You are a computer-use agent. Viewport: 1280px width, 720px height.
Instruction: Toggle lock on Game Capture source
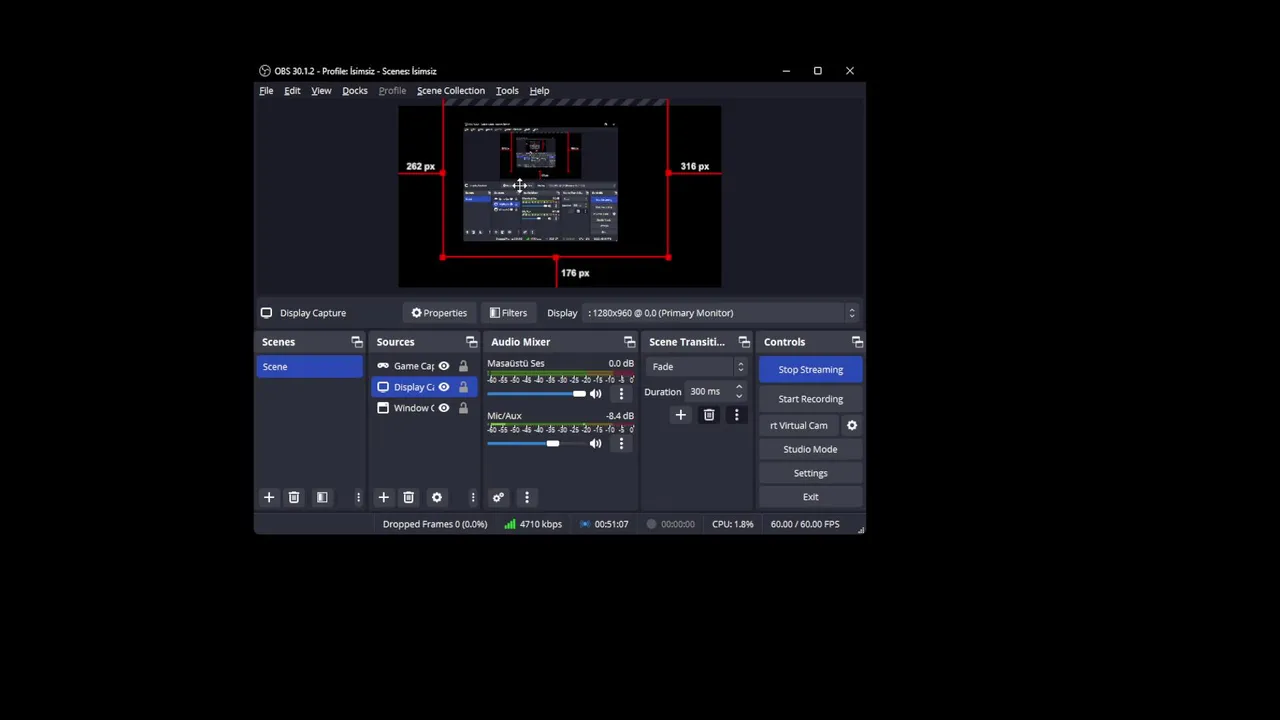[x=463, y=366]
